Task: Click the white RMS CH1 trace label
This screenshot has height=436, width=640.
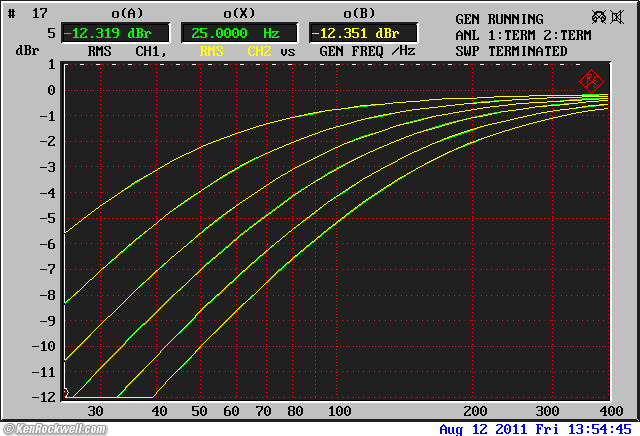Action: click(124, 50)
